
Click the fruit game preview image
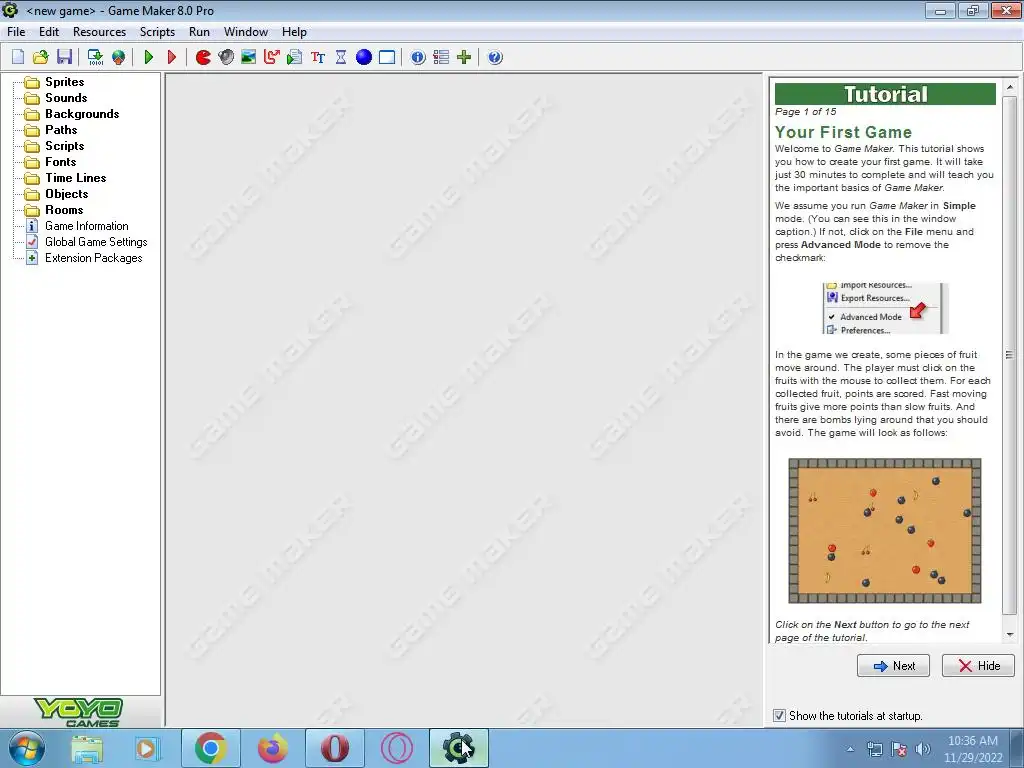click(x=885, y=531)
